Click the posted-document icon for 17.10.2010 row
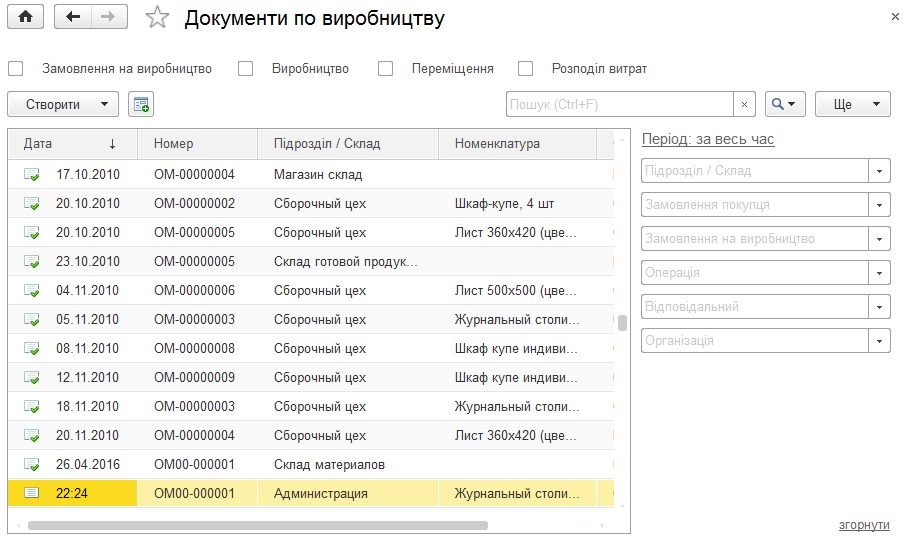Screen dimensions: 903x542 pos(32,175)
